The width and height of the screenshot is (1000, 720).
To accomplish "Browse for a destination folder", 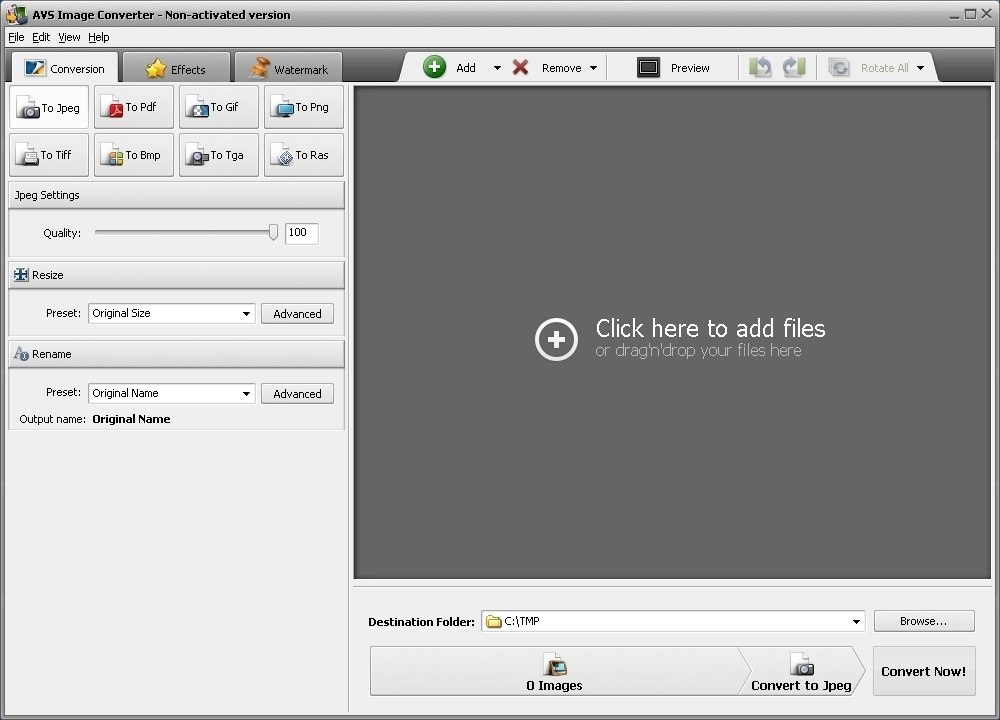I will [x=923, y=621].
